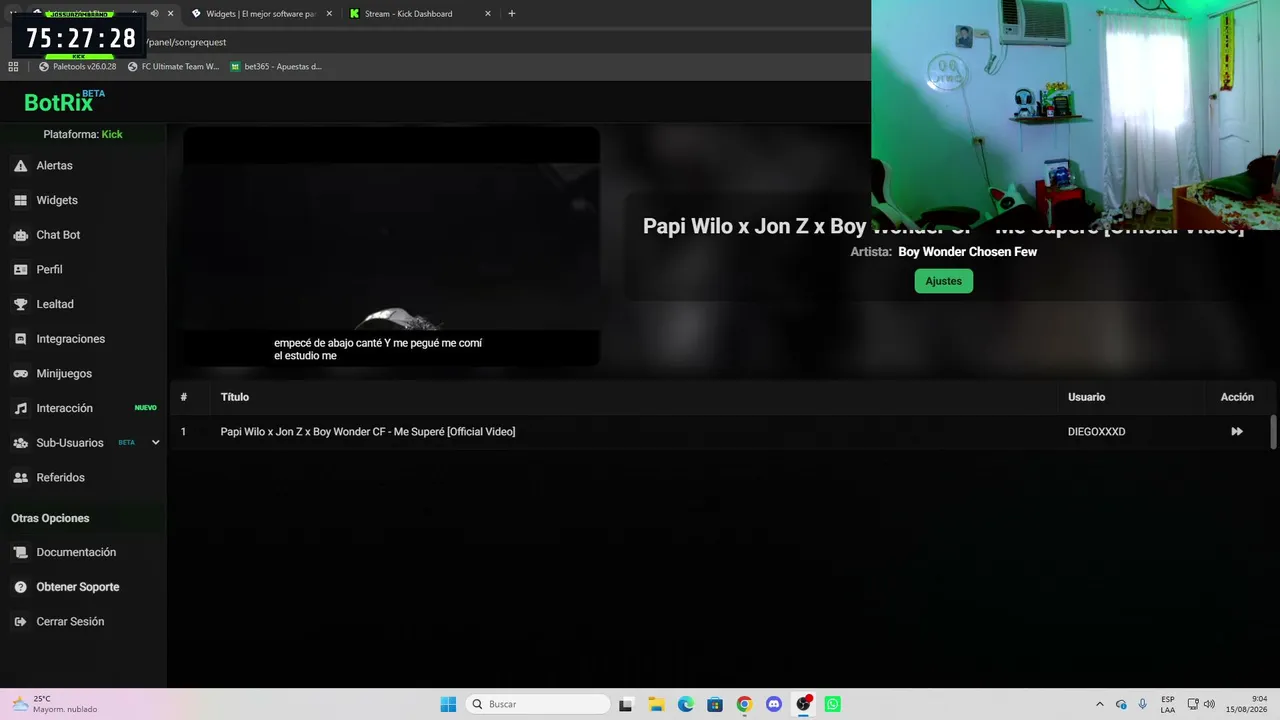Click the Usuario column header

pyautogui.click(x=1086, y=397)
